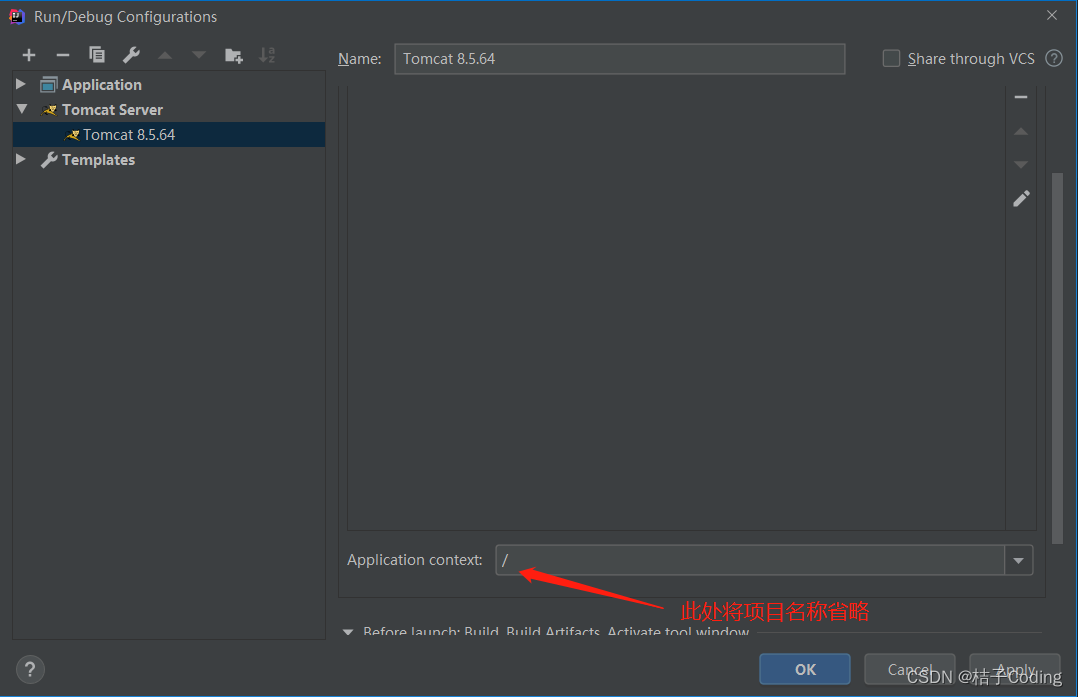The height and width of the screenshot is (697, 1078).
Task: Add a new run configuration with the plus icon
Action: point(29,55)
